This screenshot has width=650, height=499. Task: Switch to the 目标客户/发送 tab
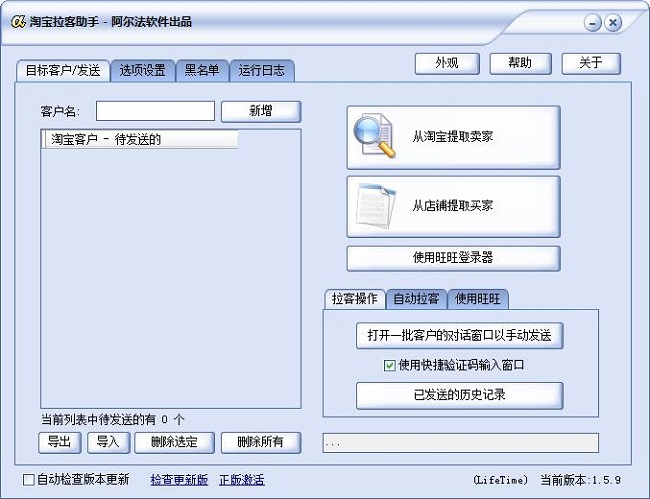pos(63,70)
